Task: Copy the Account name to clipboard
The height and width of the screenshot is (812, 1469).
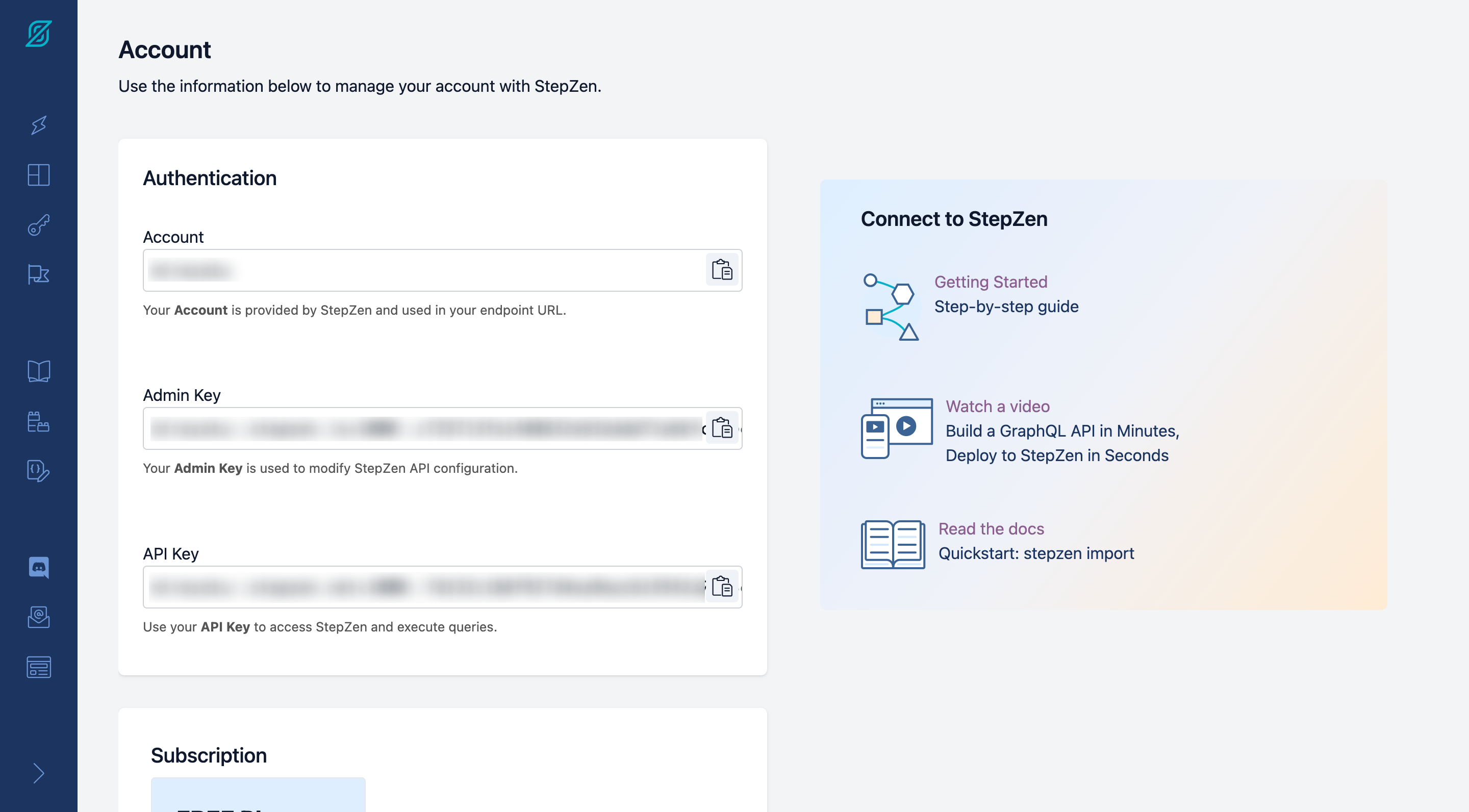Action: pos(721,270)
